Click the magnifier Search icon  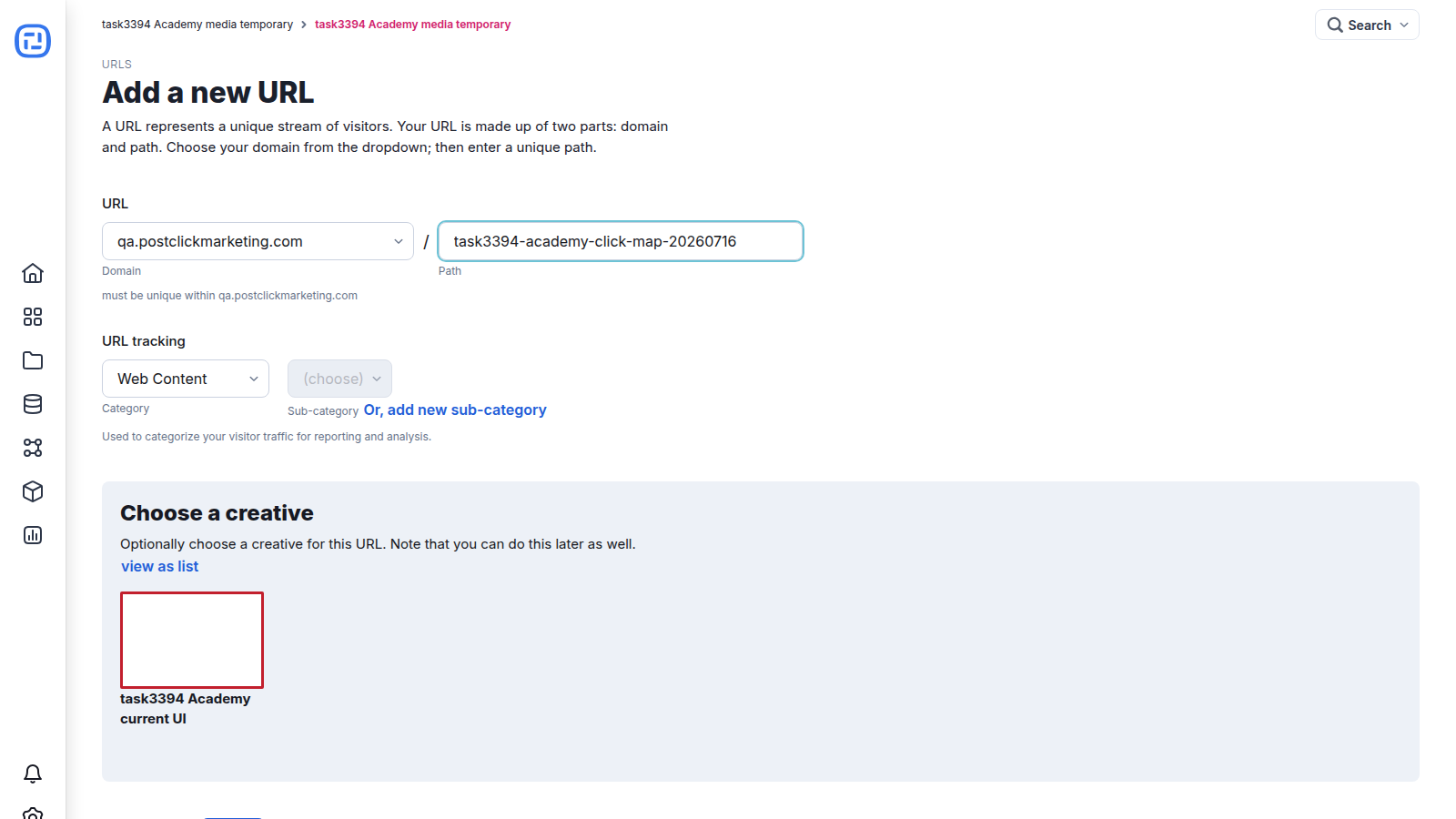pyautogui.click(x=1335, y=25)
